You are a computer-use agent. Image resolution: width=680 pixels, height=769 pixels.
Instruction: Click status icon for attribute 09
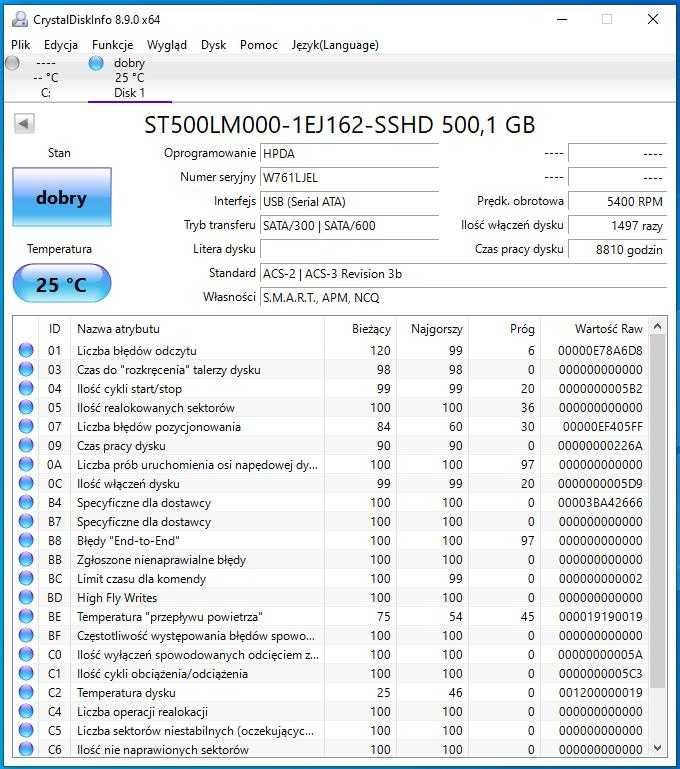click(x=26, y=445)
